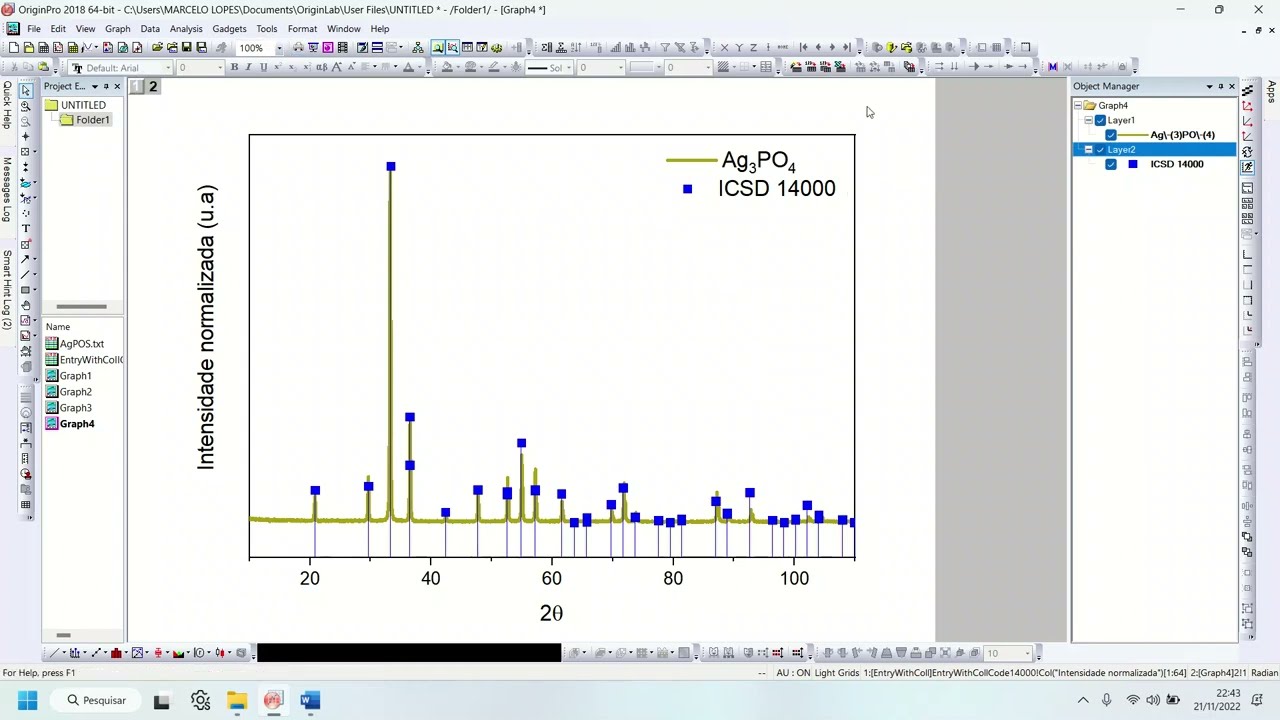Viewport: 1280px width, 720px height.
Task: Switch to layer 1 button
Action: pos(137,87)
